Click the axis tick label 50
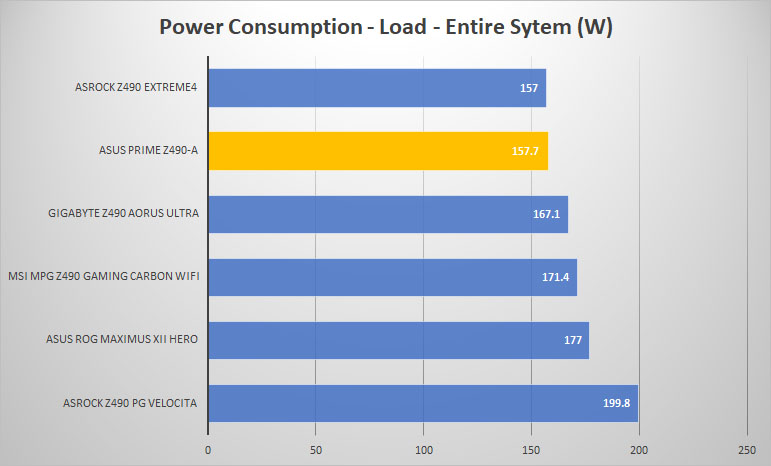This screenshot has height=466, width=771. point(316,450)
